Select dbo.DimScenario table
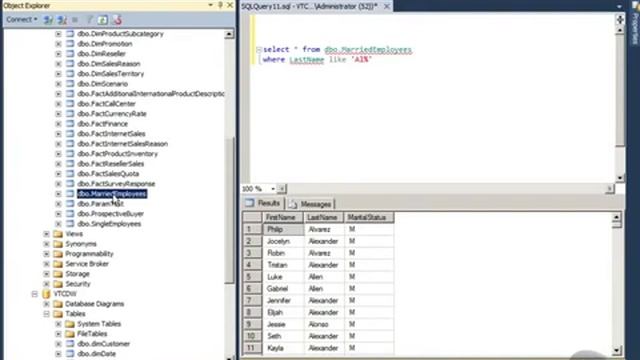Image resolution: width=640 pixels, height=360 pixels. coord(102,84)
